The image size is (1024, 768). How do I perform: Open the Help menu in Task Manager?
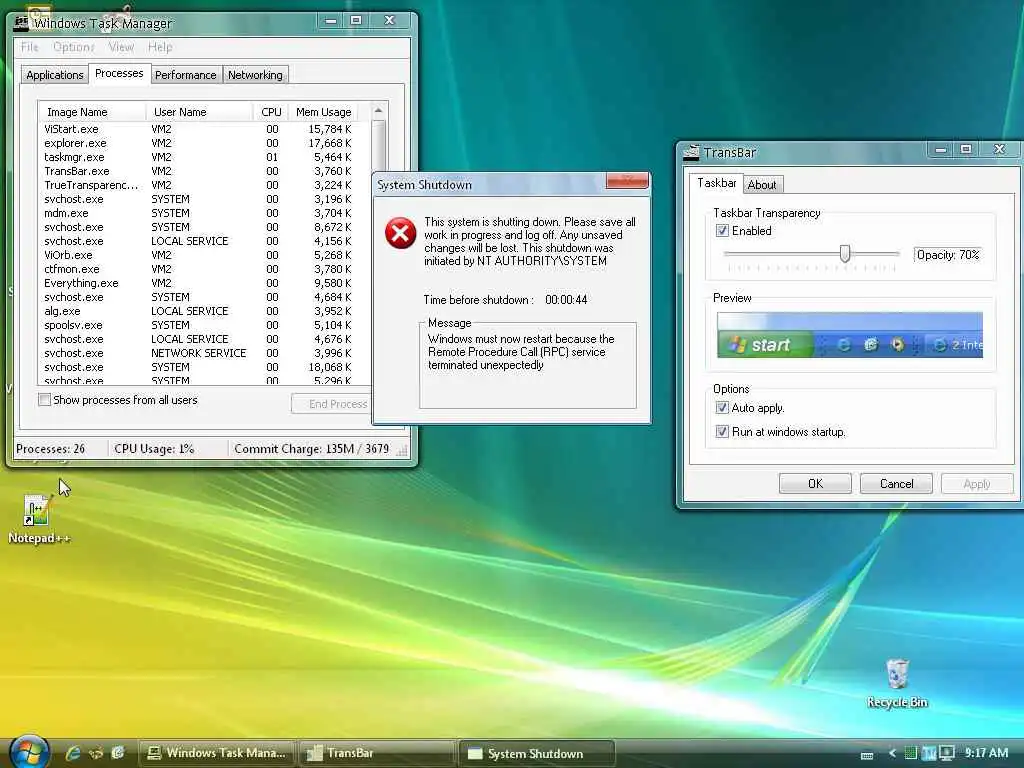tap(160, 47)
